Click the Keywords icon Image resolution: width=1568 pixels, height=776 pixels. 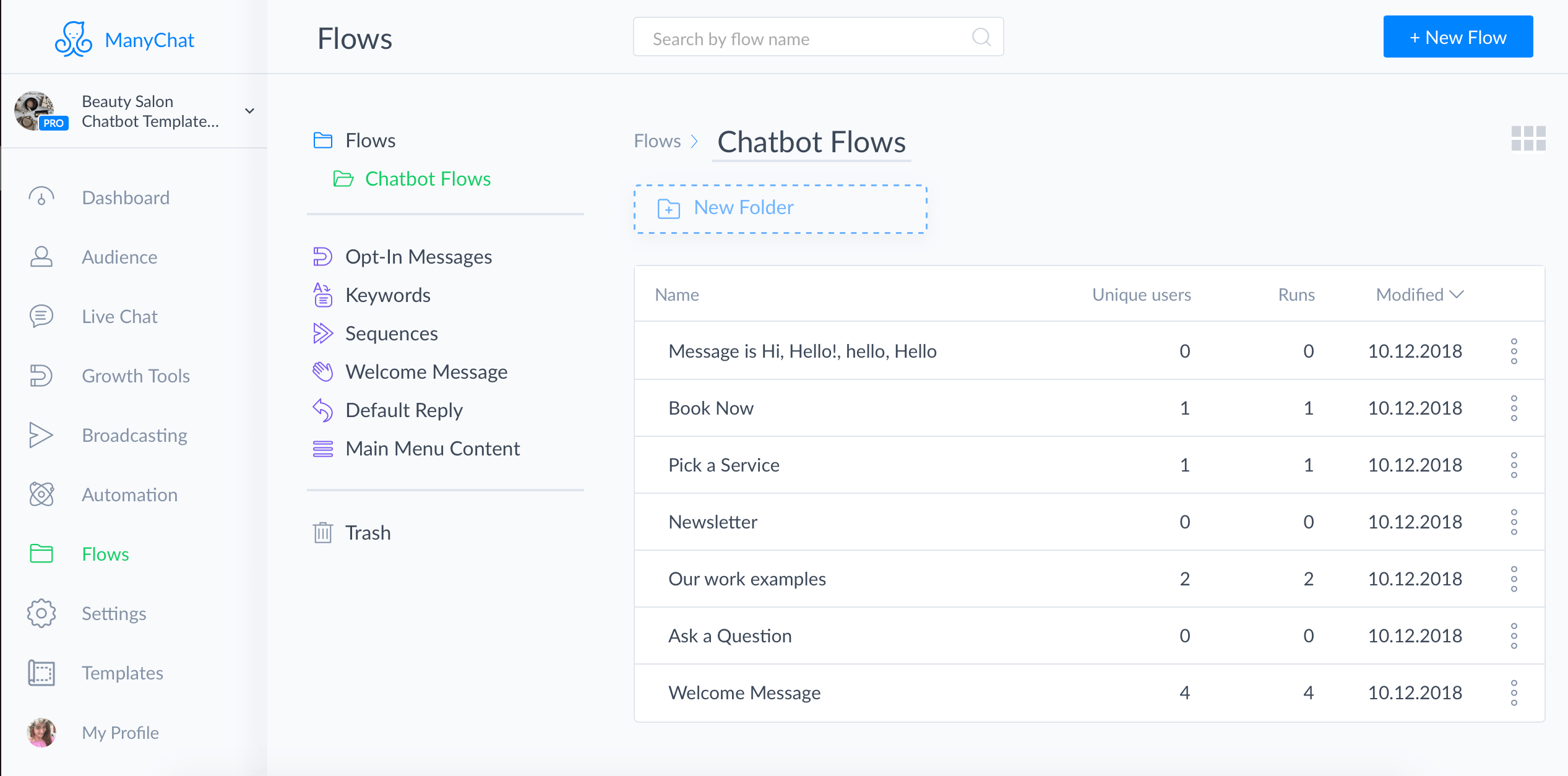[x=323, y=295]
